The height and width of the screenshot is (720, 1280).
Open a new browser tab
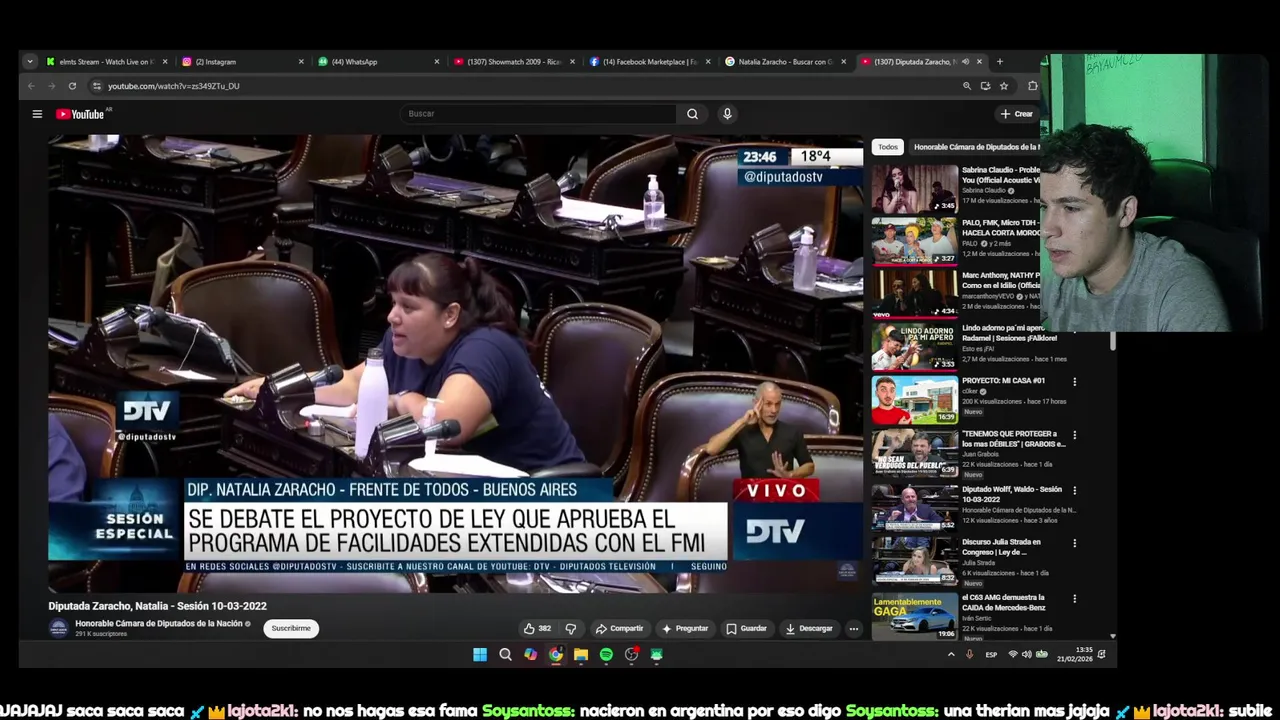pyautogui.click(x=999, y=62)
